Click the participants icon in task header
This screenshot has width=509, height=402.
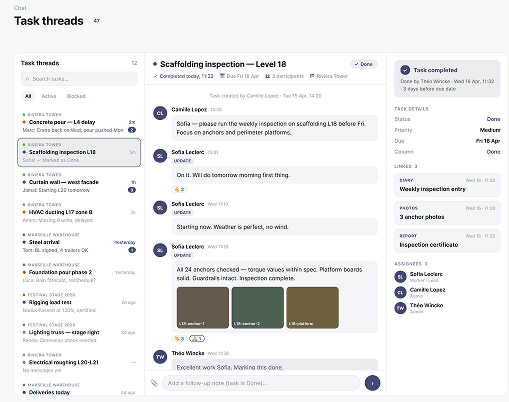pyautogui.click(x=267, y=76)
